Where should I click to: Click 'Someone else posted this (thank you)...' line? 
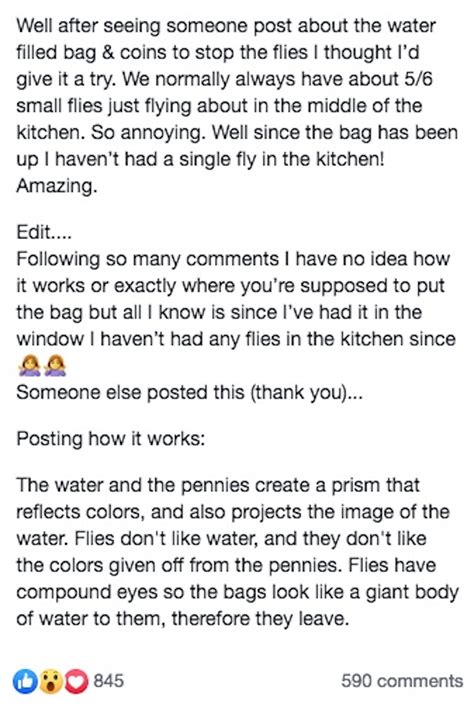189,392
